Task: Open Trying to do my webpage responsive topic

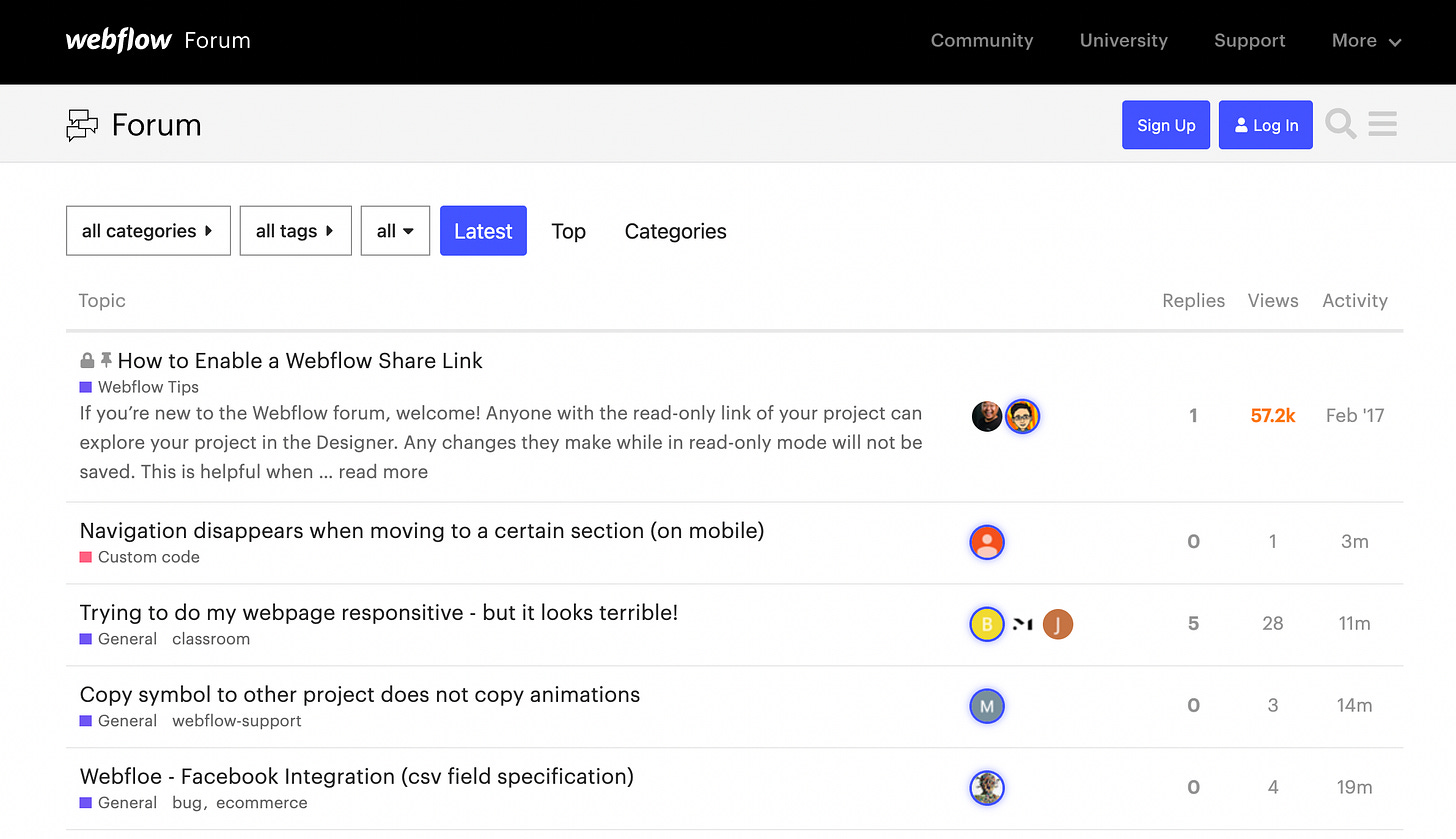Action: coord(379,613)
